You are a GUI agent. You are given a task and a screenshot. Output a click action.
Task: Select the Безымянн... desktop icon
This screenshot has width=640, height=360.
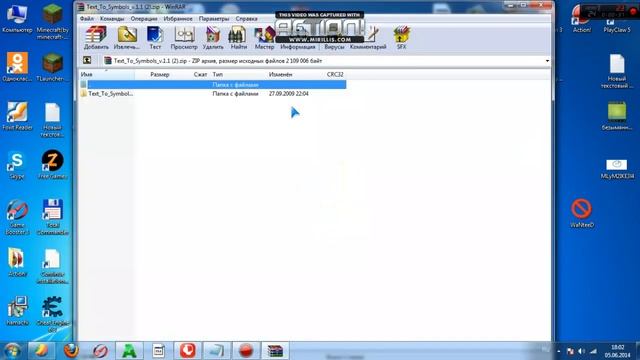617,116
